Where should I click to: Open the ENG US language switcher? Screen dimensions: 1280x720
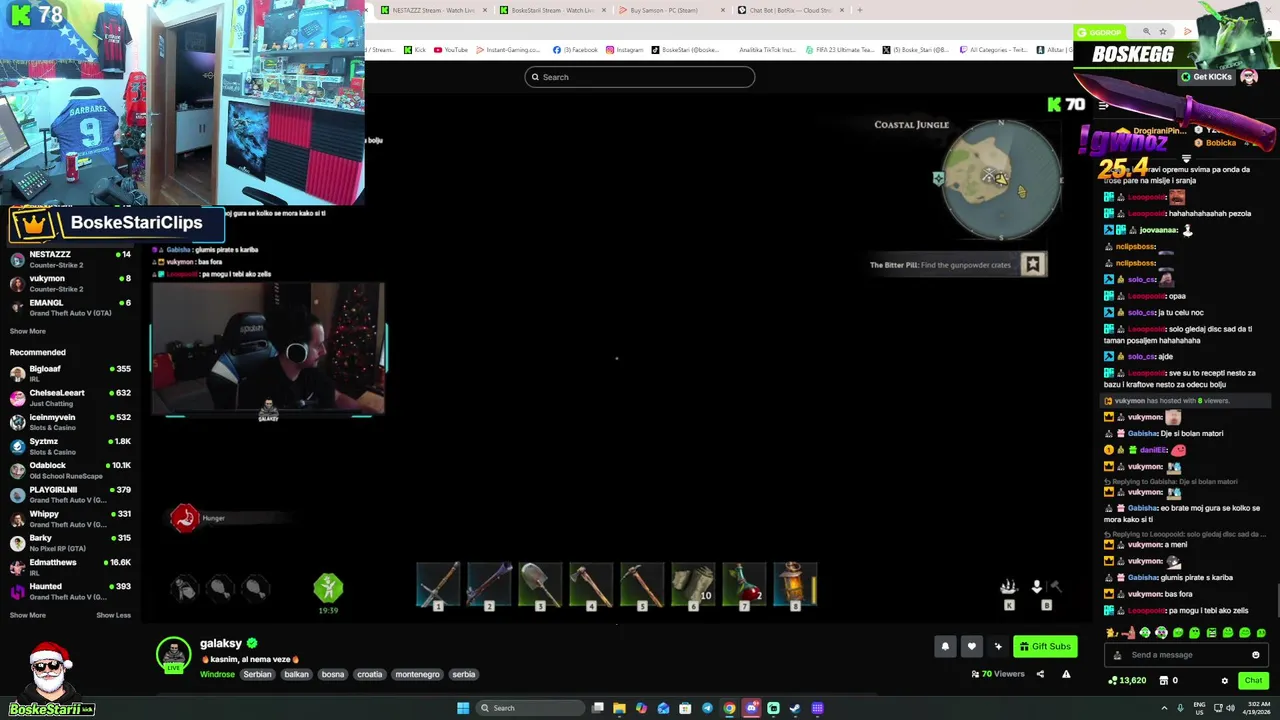coord(1198,708)
